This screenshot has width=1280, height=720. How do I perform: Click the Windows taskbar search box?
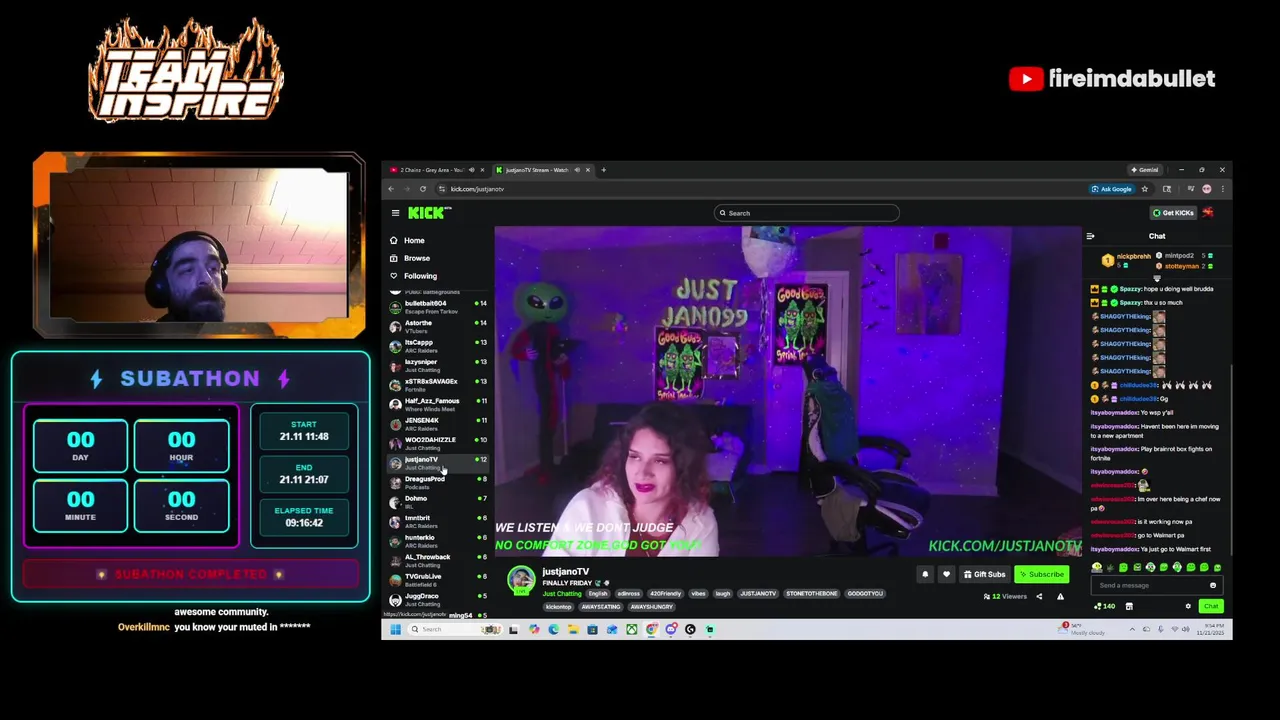tap(455, 629)
